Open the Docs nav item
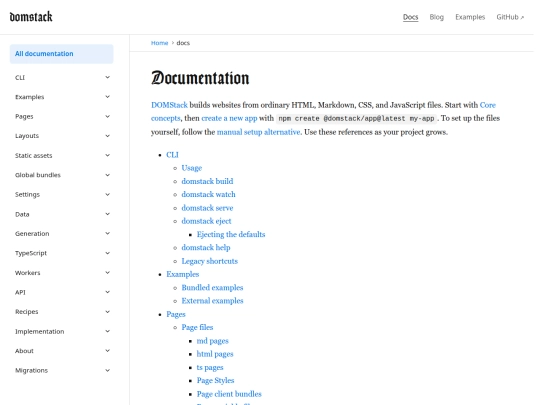The width and height of the screenshot is (540, 405). 411,17
